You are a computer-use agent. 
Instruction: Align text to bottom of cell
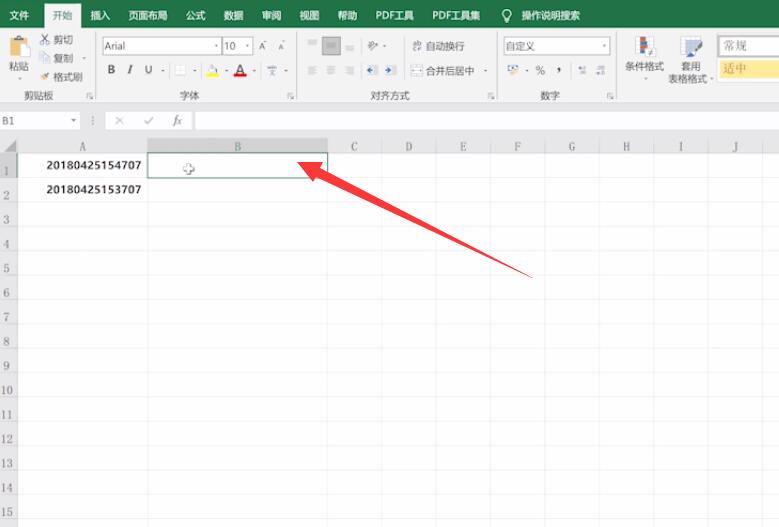click(x=350, y=46)
